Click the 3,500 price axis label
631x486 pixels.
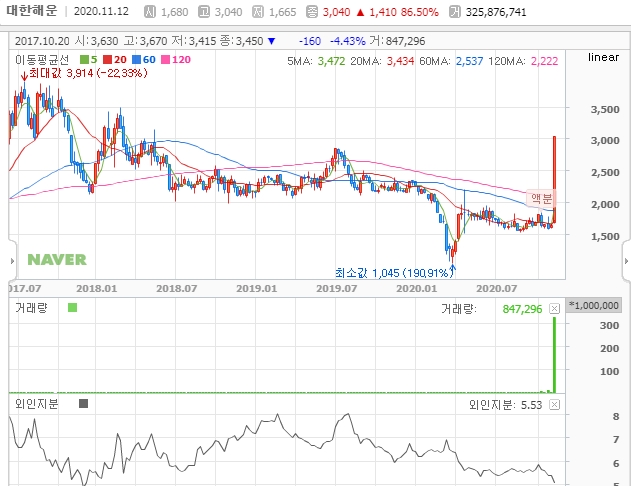[x=605, y=109]
